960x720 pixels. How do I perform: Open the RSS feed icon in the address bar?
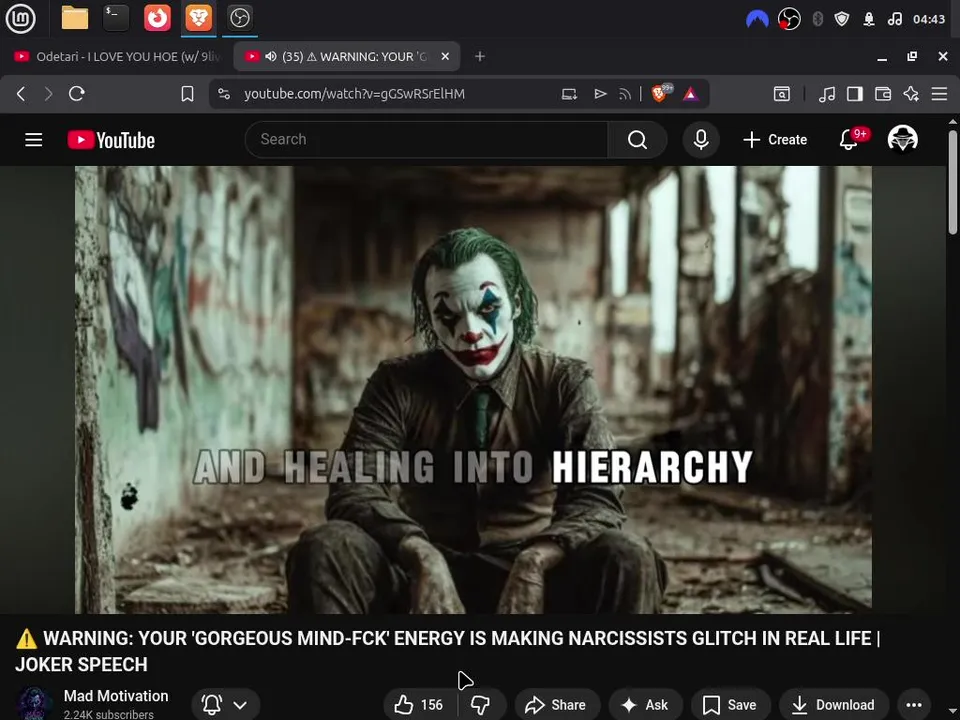click(625, 94)
